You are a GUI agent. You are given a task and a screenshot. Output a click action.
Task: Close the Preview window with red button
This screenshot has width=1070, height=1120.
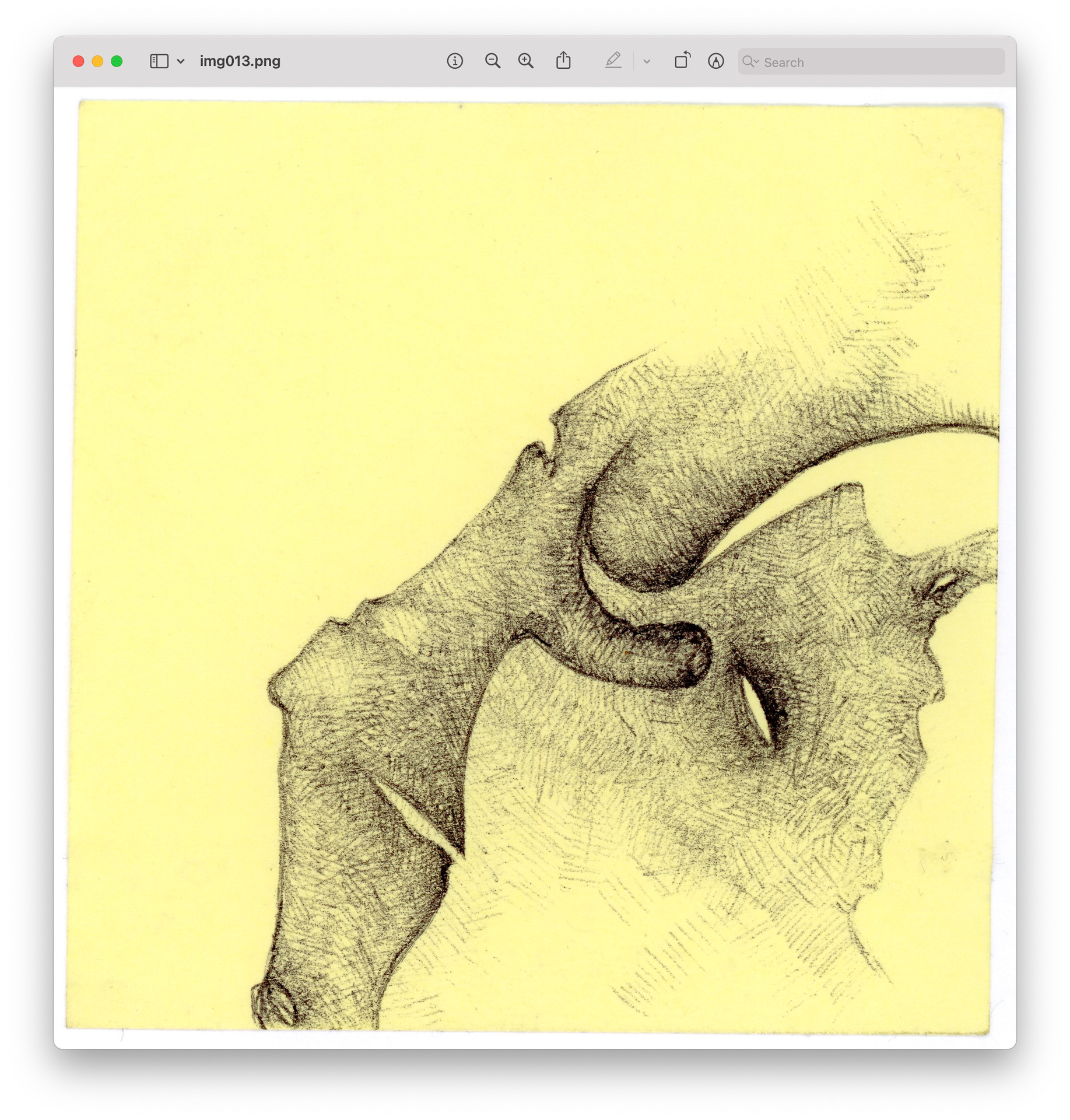click(x=78, y=61)
